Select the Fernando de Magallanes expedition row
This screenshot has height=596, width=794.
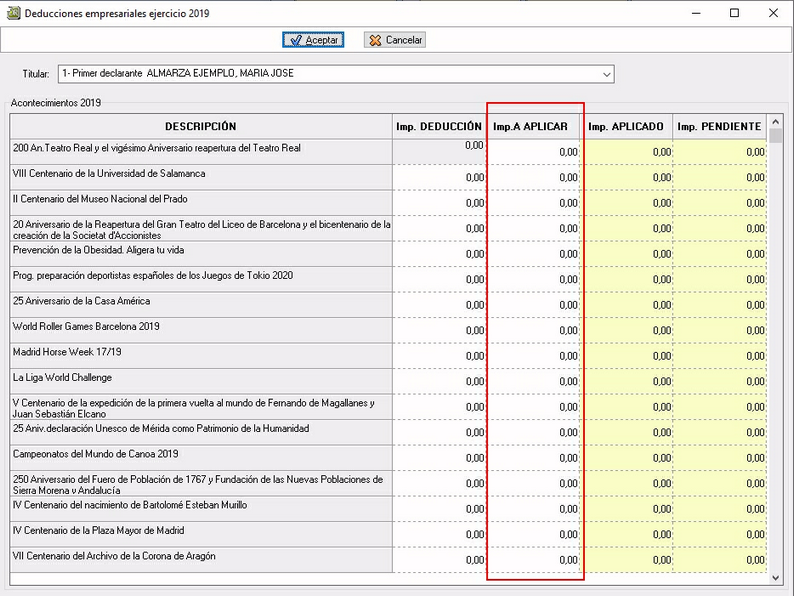point(201,407)
